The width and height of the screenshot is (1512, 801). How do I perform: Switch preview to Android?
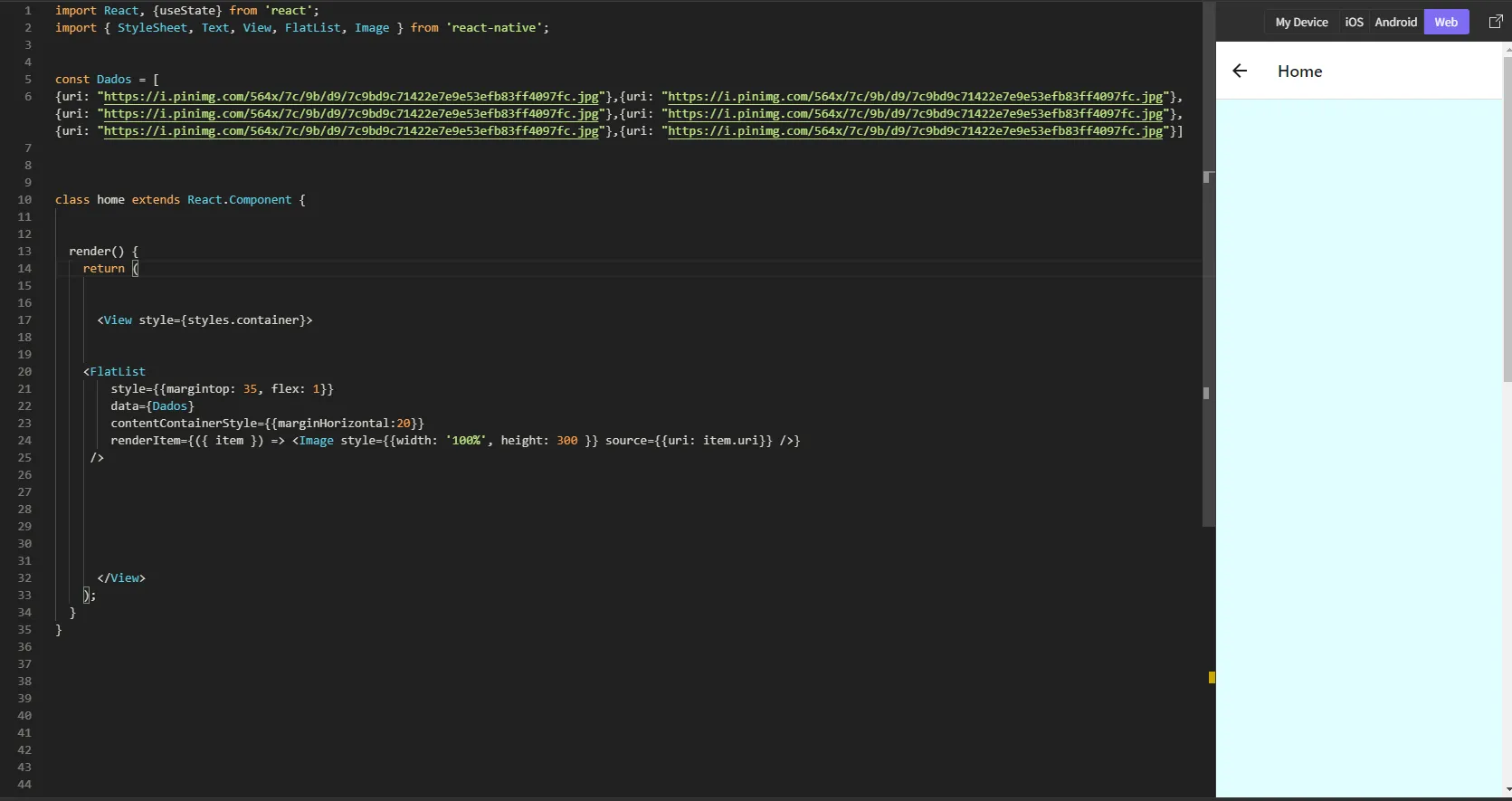[1395, 22]
